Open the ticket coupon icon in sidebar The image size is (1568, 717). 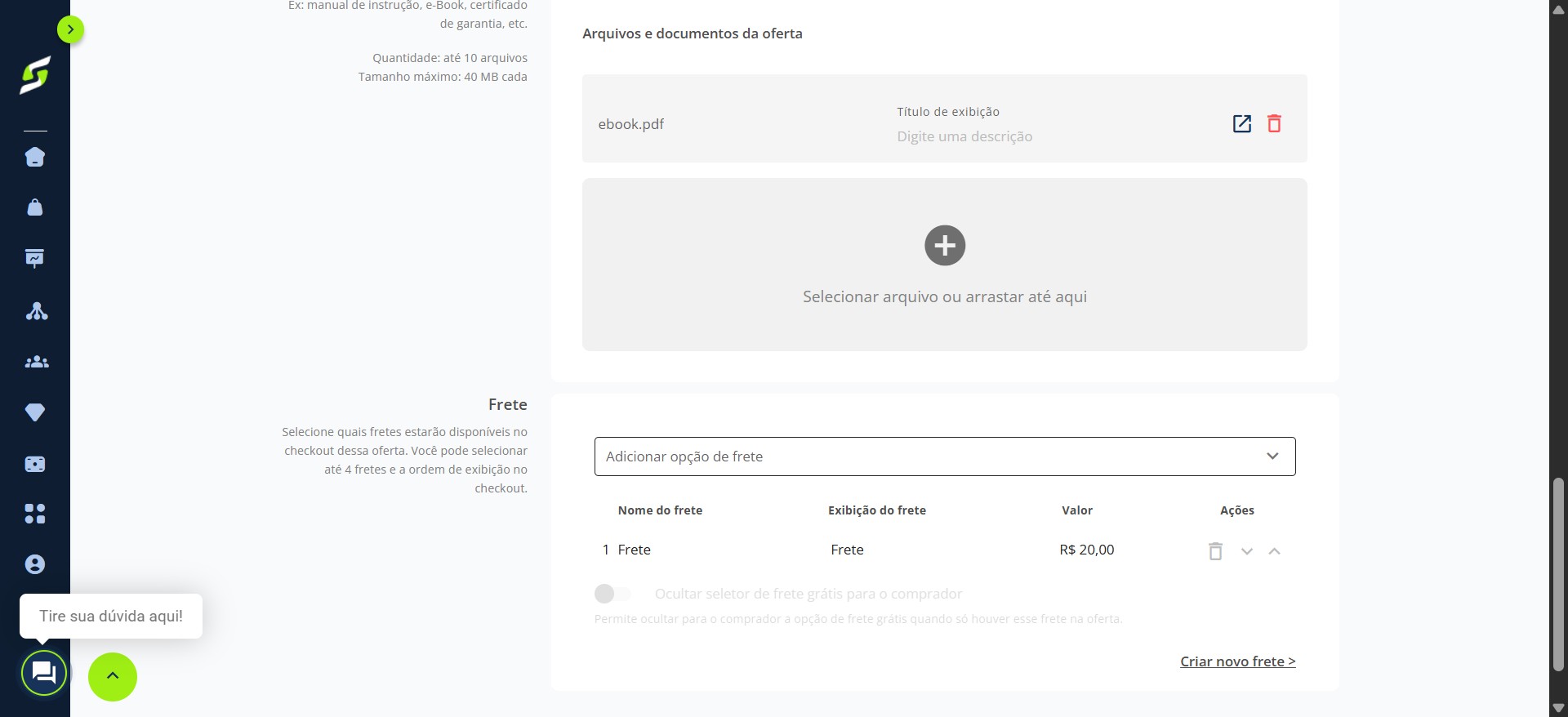(35, 464)
